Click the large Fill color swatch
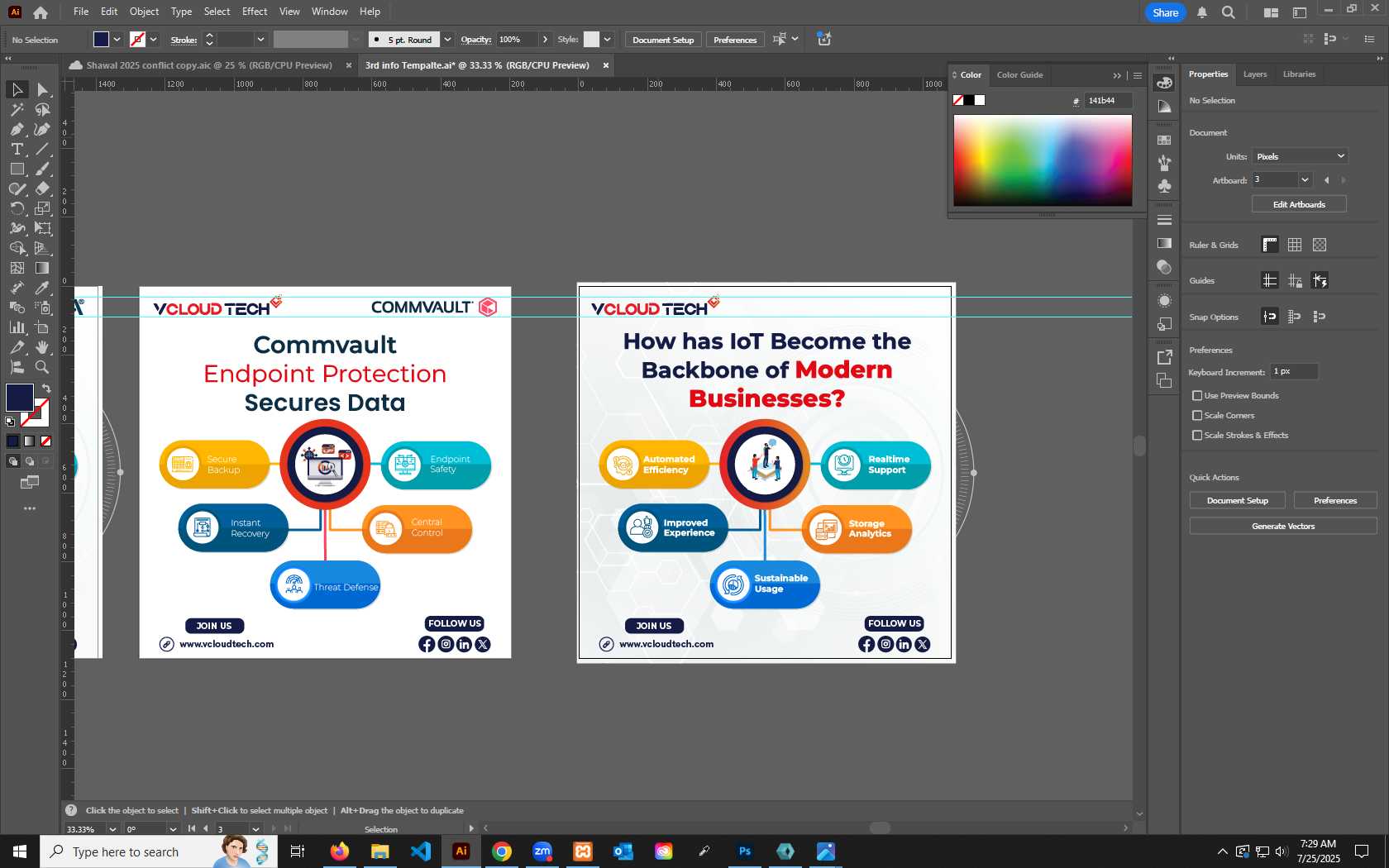This screenshot has width=1389, height=868. (x=20, y=398)
